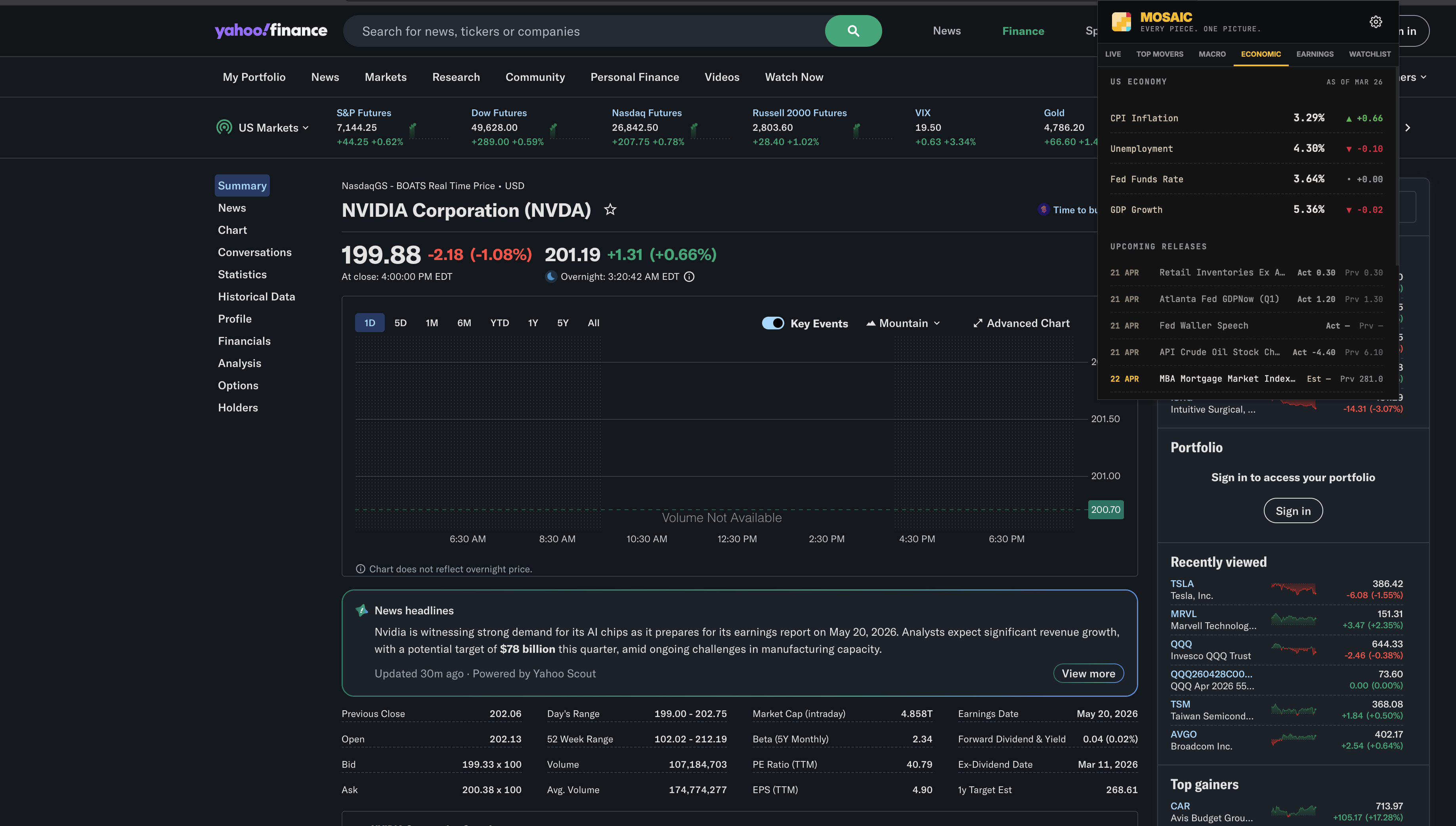
Task: Click the Mosaic logo icon
Action: click(x=1122, y=21)
